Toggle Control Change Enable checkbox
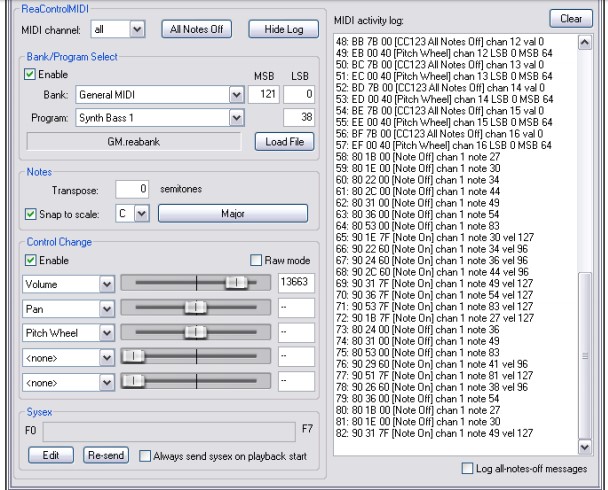Image resolution: width=608 pixels, height=490 pixels. pos(31,260)
